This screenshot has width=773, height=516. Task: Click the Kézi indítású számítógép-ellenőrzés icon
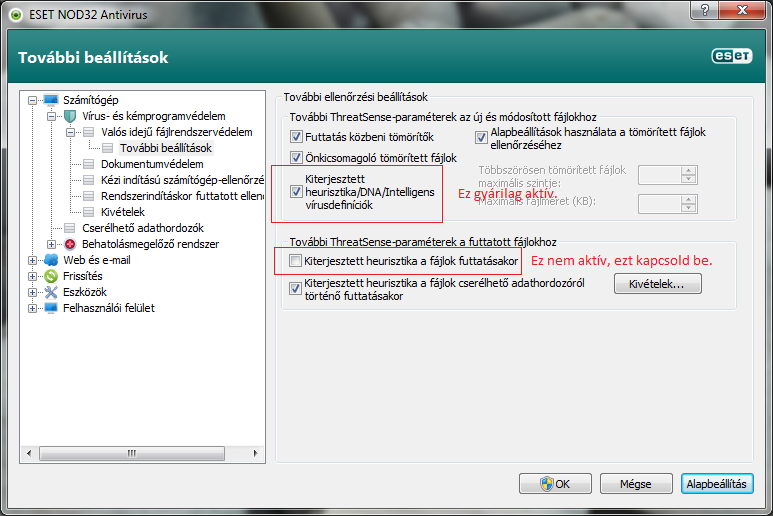89,180
